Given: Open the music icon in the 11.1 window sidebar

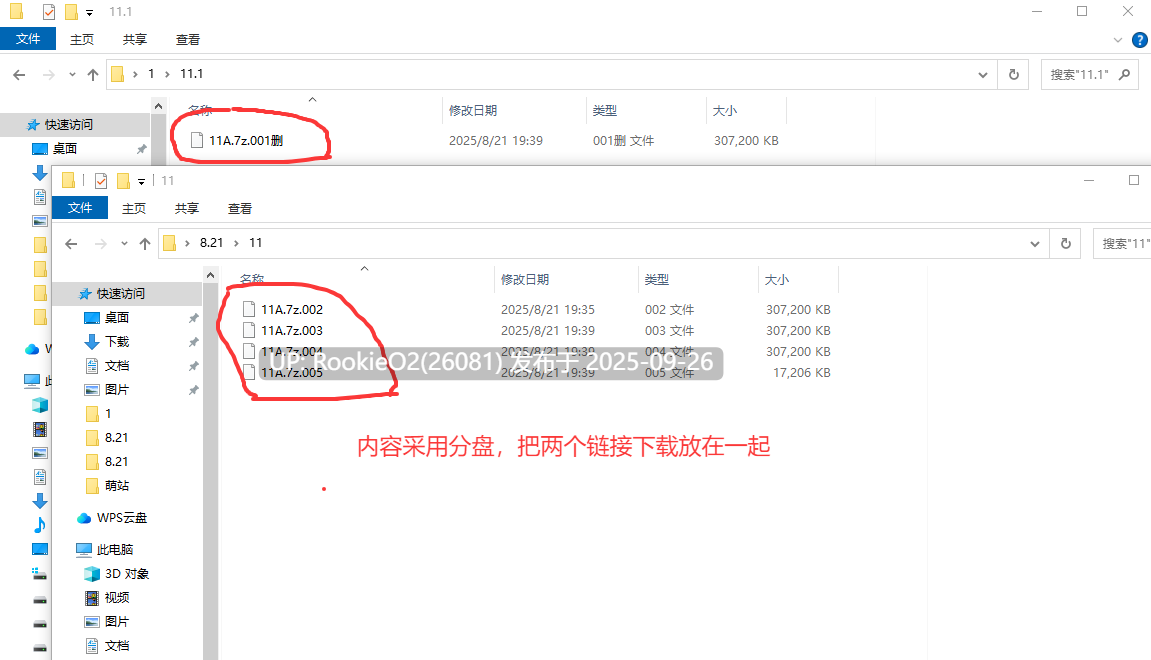Looking at the screenshot, I should [x=40, y=525].
